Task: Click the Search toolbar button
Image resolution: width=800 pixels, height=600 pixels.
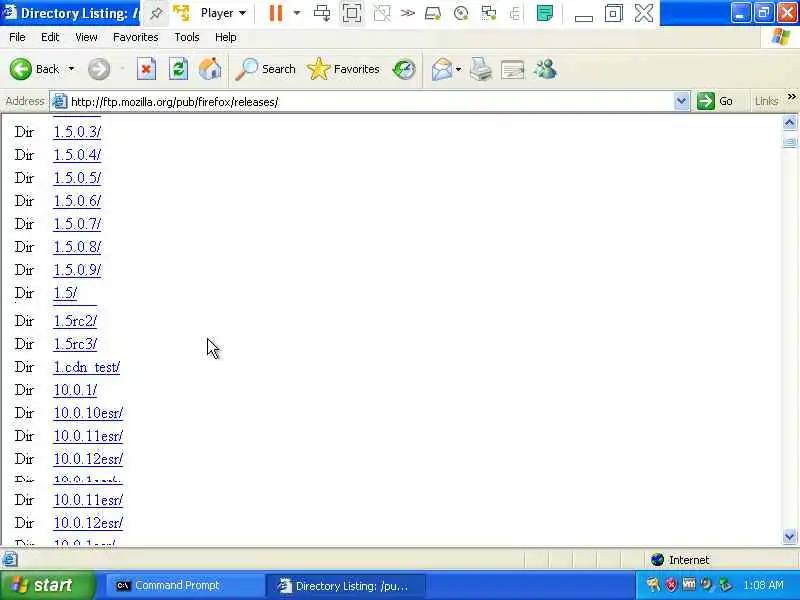Action: [266, 69]
